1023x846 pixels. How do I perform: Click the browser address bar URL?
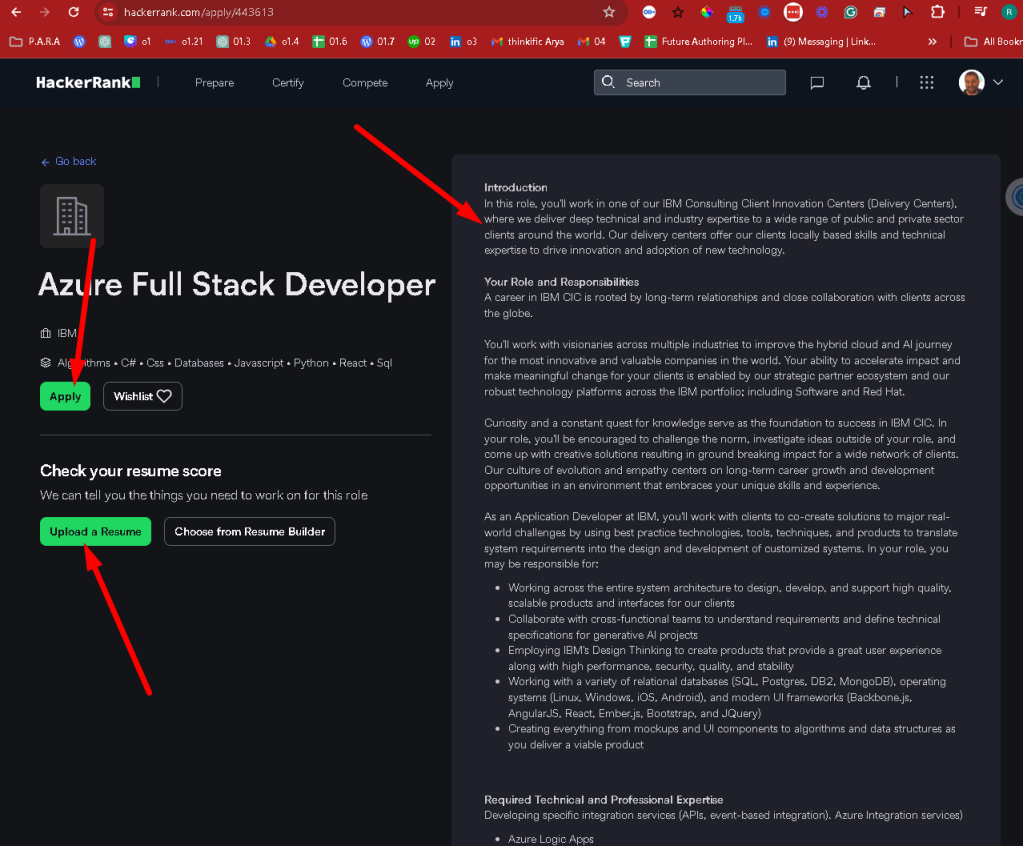[x=198, y=12]
